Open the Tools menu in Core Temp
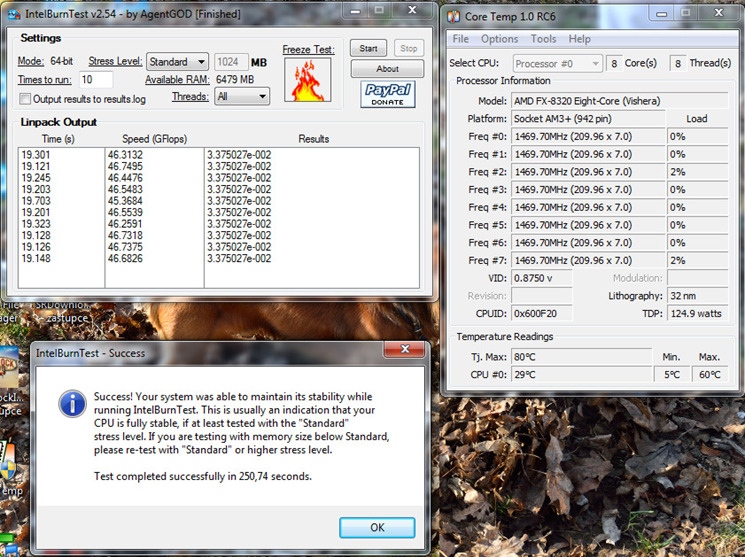This screenshot has width=745, height=557. (543, 39)
